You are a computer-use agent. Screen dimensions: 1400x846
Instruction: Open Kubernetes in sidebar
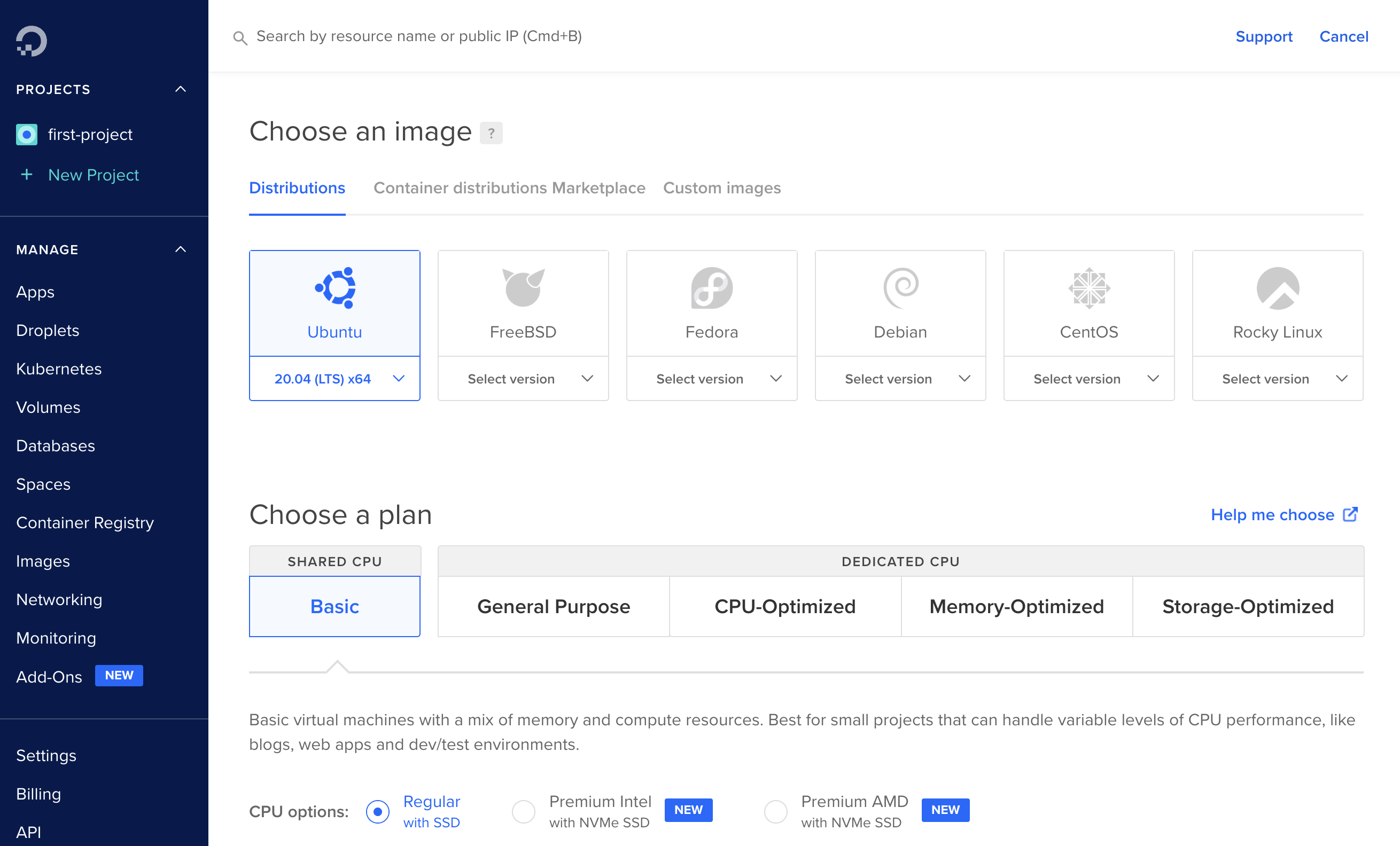pyautogui.click(x=59, y=369)
